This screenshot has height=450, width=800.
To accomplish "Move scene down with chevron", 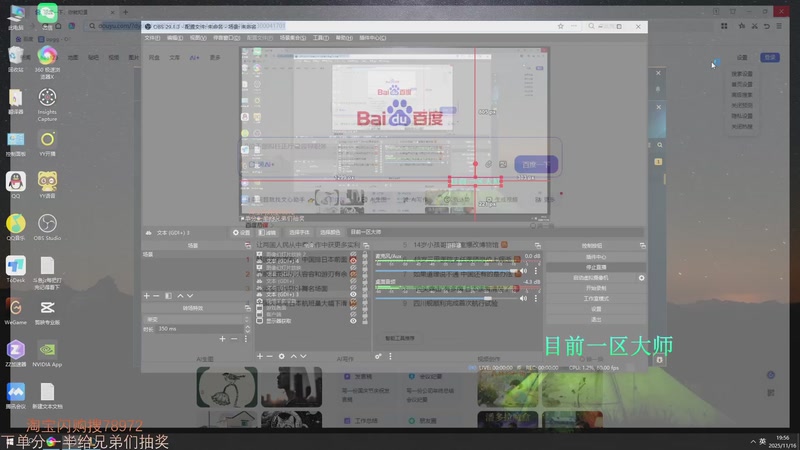I will tap(190, 296).
